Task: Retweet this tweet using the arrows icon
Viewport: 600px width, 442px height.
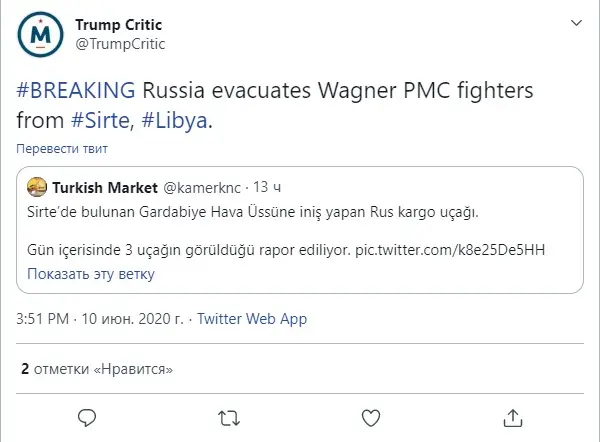Action: [229, 416]
